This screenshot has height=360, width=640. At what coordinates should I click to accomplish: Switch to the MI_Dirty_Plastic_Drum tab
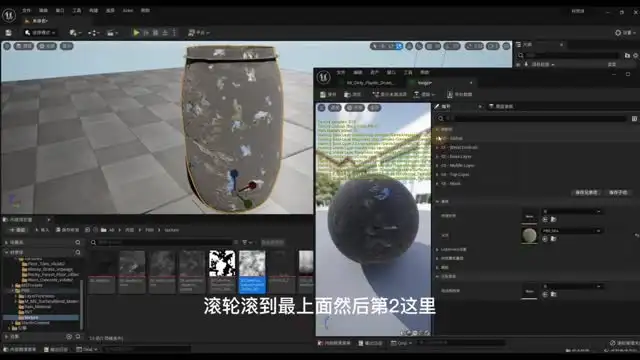pos(370,82)
